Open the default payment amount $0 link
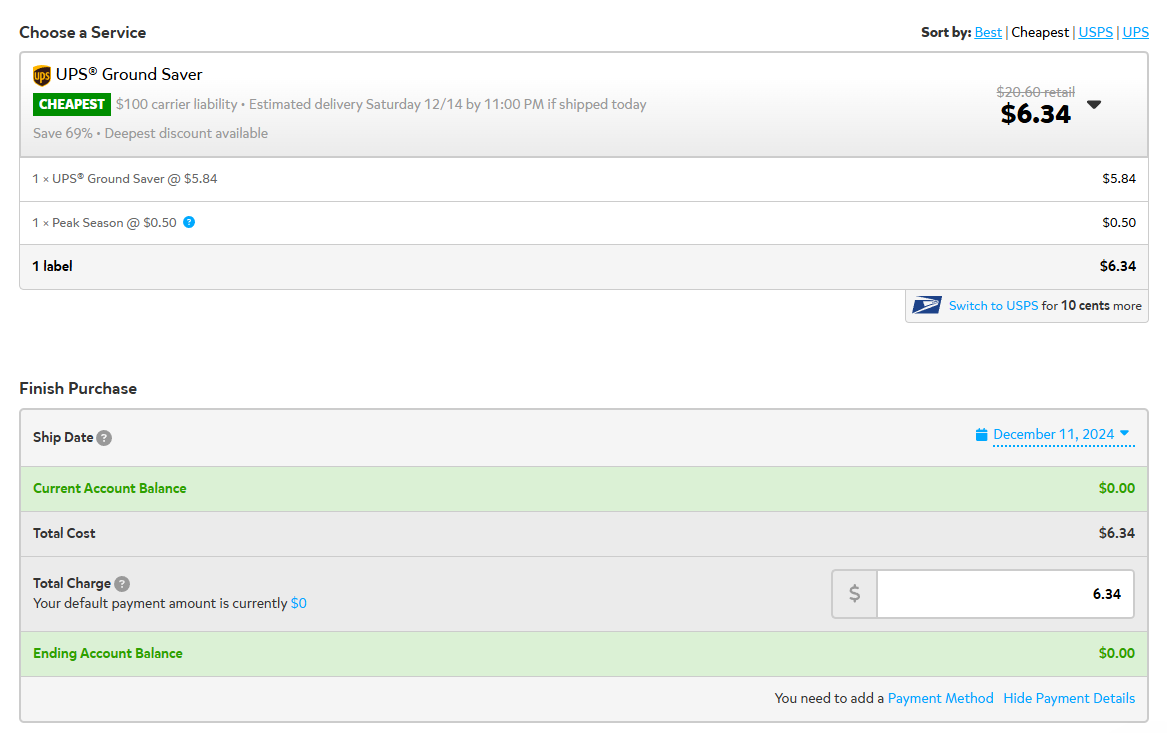Image resolution: width=1167 pixels, height=733 pixels. point(298,603)
